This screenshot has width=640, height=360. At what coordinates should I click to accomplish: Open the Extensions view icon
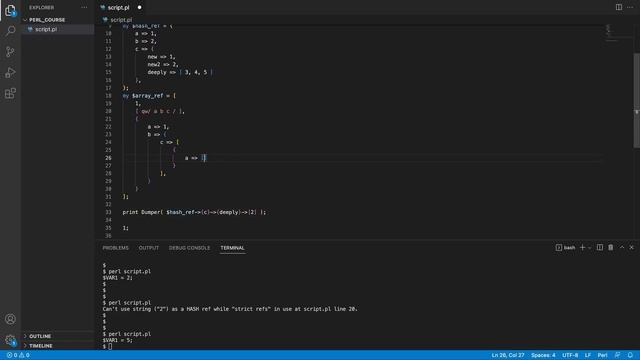coord(10,93)
